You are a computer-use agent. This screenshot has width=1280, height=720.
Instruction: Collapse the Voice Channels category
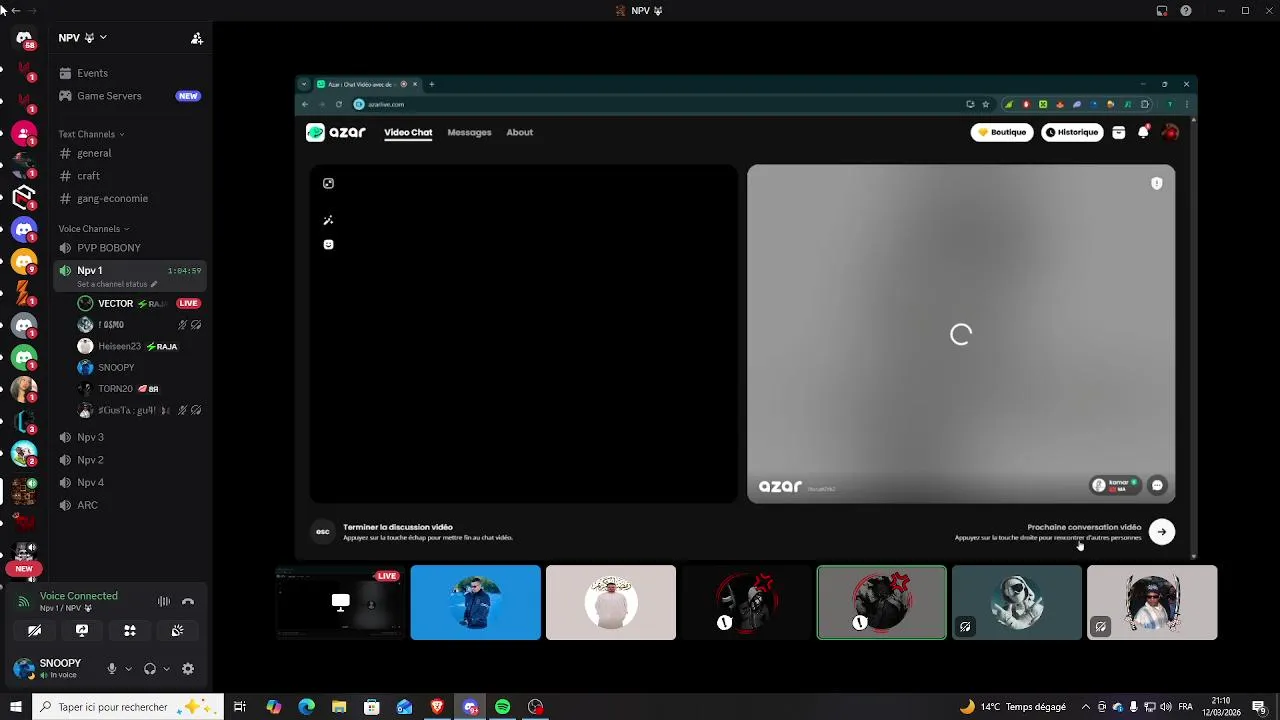coord(93,229)
